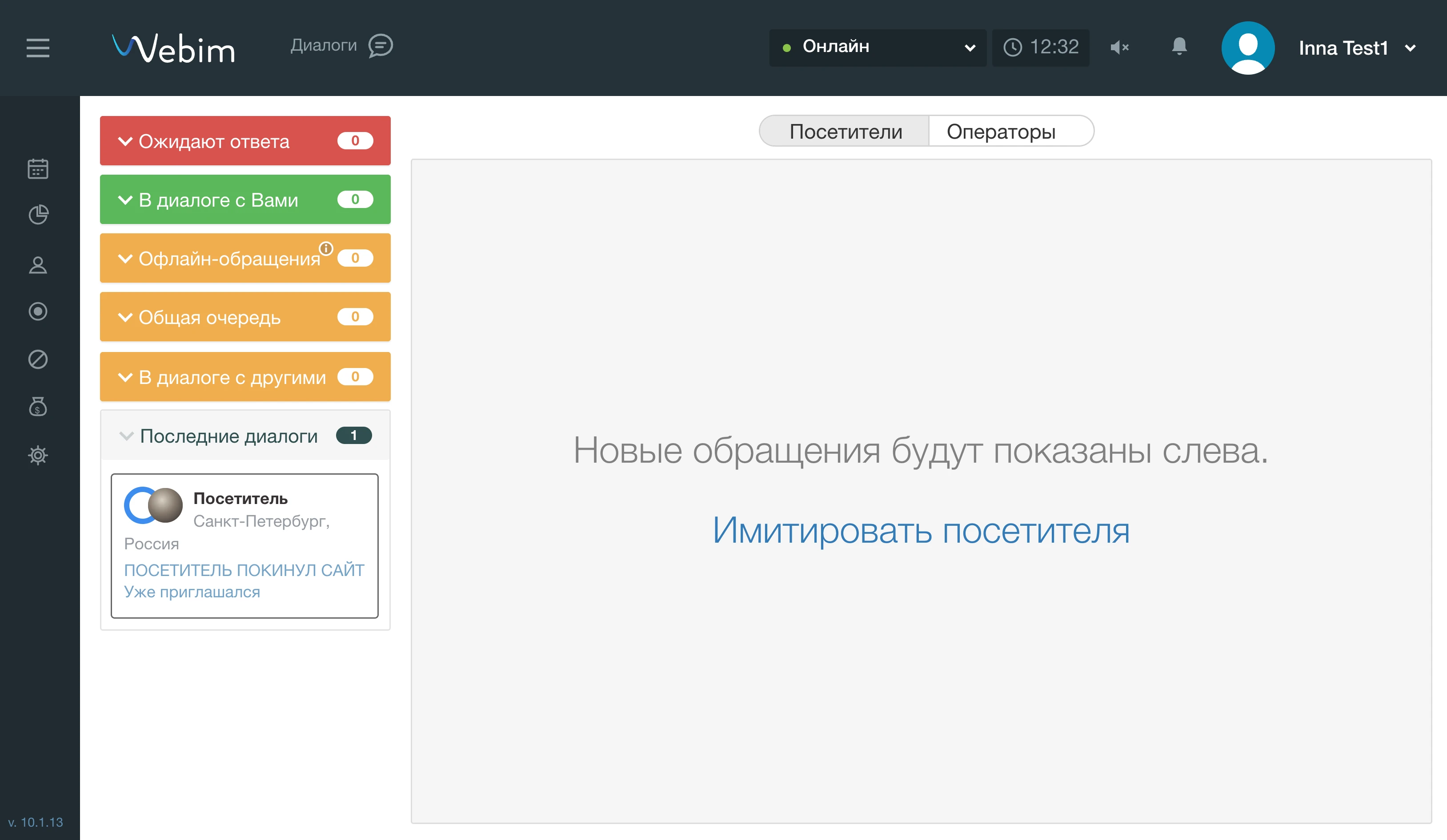Open the hamburger menu
This screenshot has height=840, width=1447.
[x=38, y=48]
